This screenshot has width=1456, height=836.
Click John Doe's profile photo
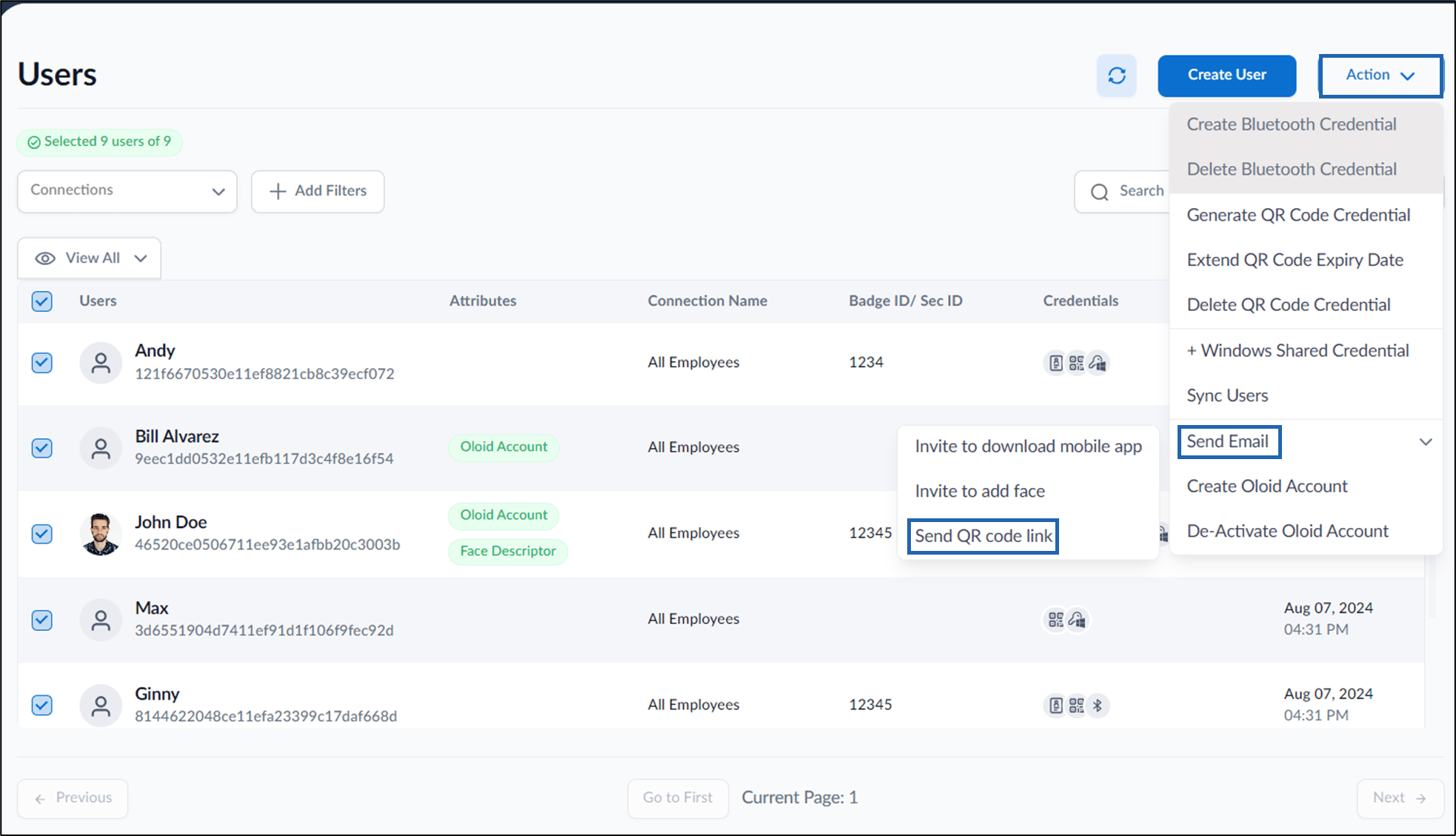point(101,534)
